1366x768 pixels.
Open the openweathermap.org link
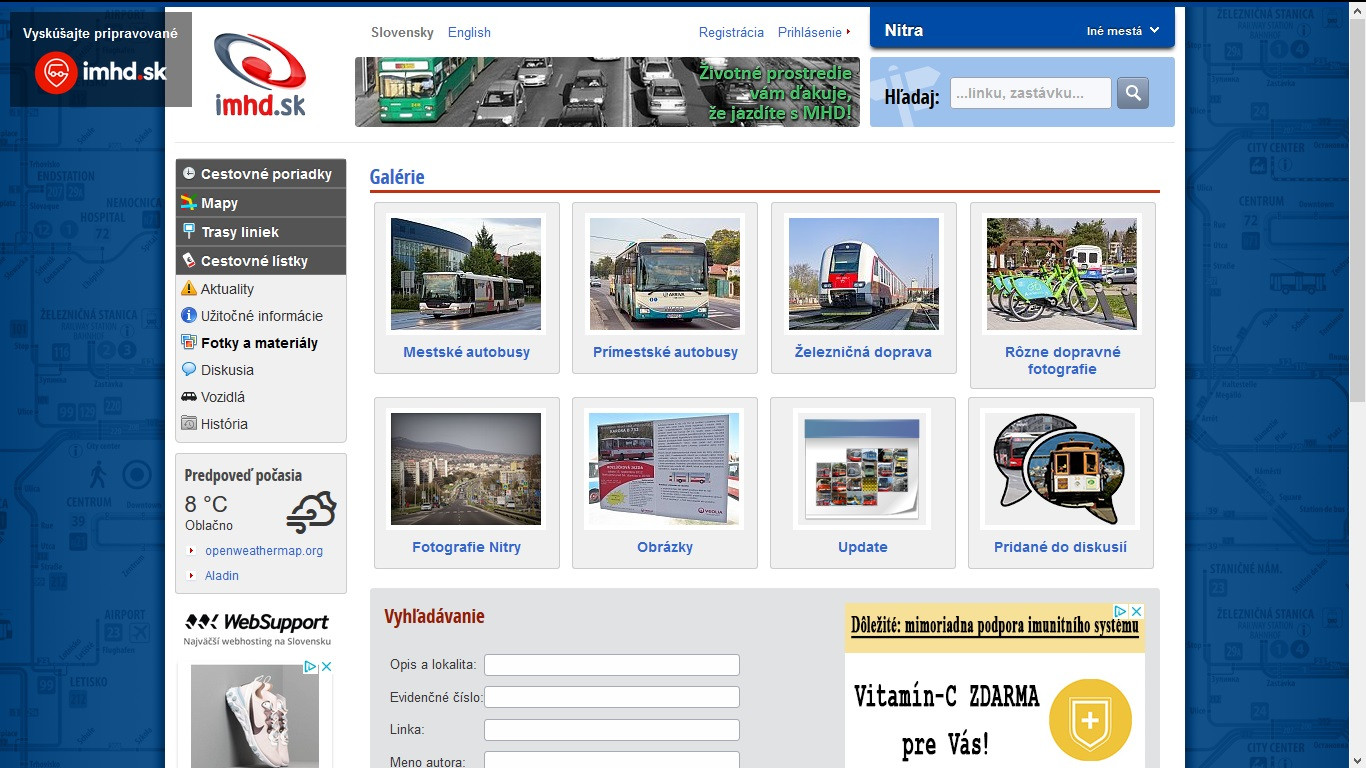click(x=264, y=551)
